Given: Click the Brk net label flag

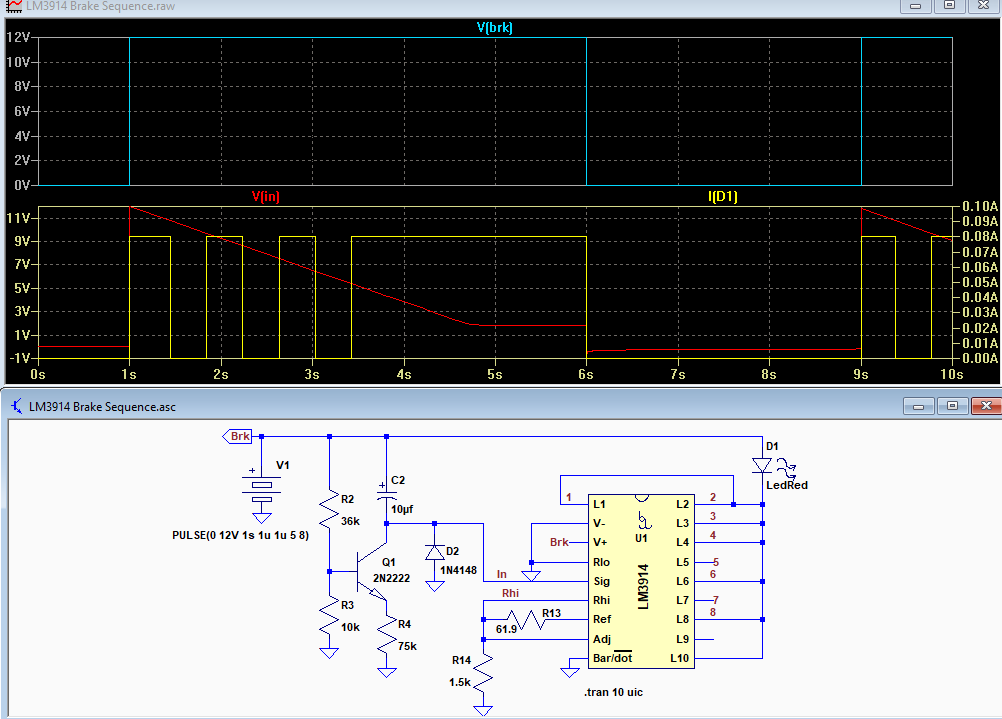Looking at the screenshot, I should [237, 436].
